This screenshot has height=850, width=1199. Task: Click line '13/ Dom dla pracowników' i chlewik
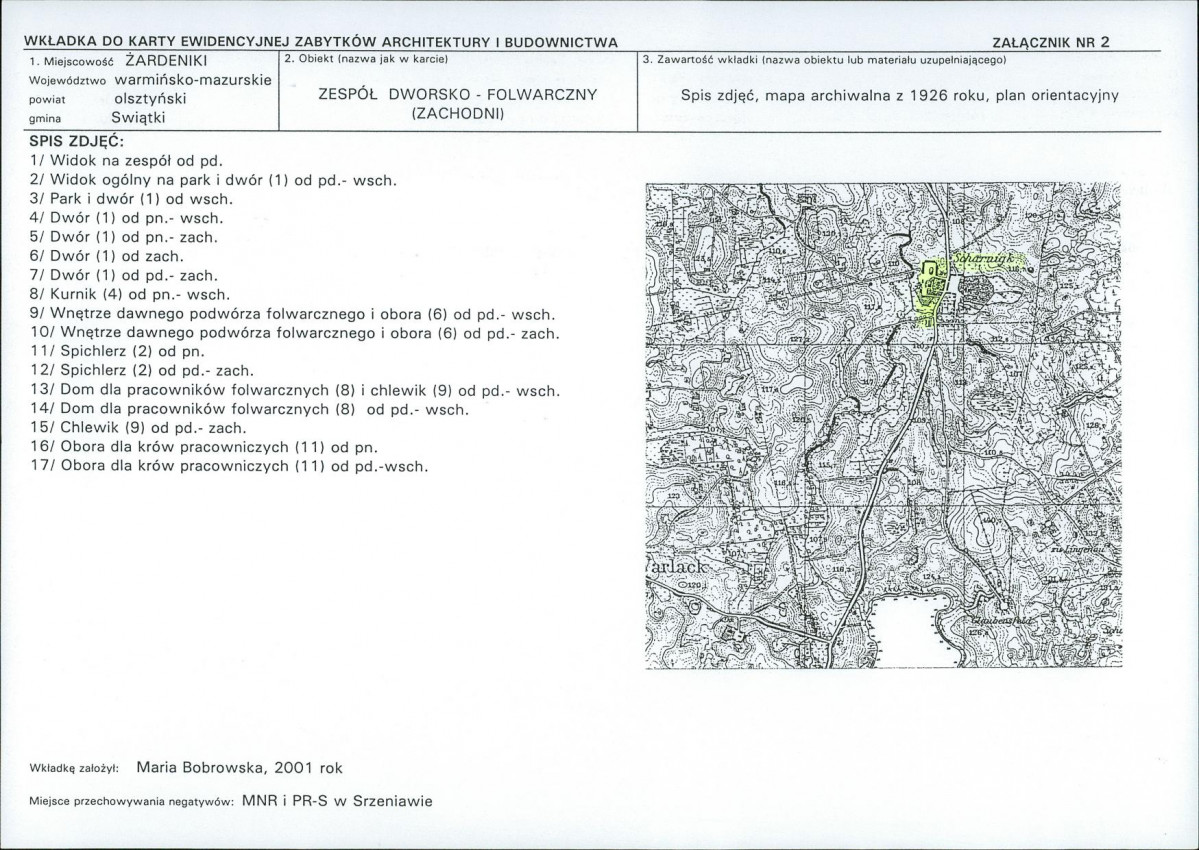(295, 391)
